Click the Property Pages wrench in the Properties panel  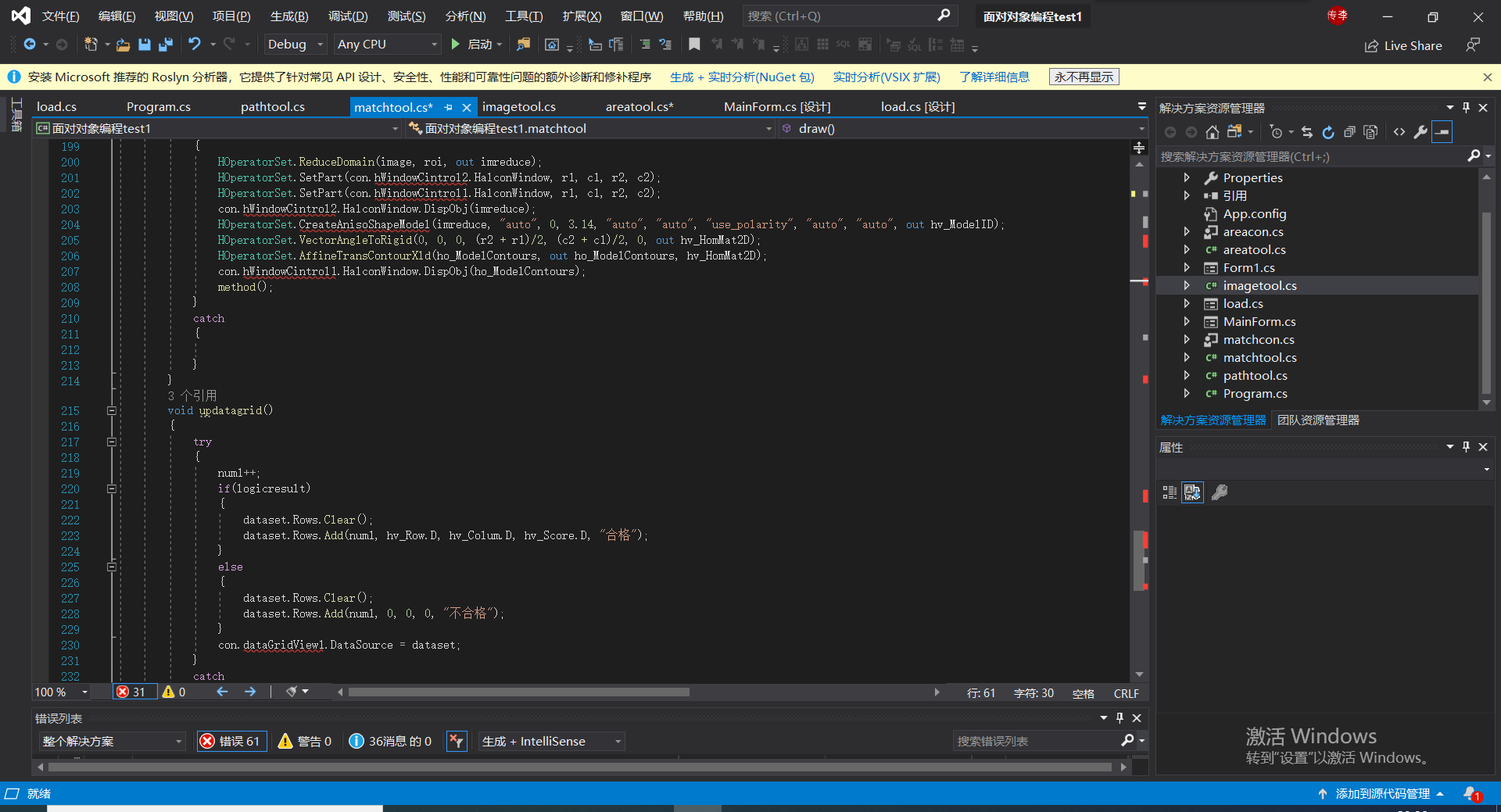(1220, 492)
